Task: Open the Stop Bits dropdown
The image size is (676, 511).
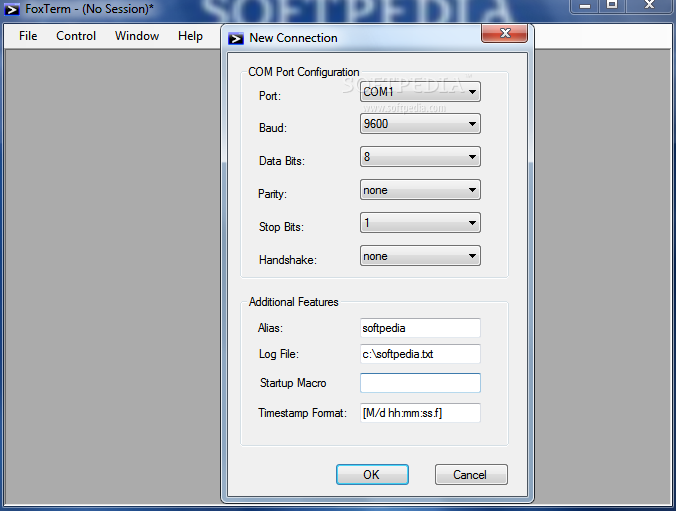Action: click(x=420, y=223)
